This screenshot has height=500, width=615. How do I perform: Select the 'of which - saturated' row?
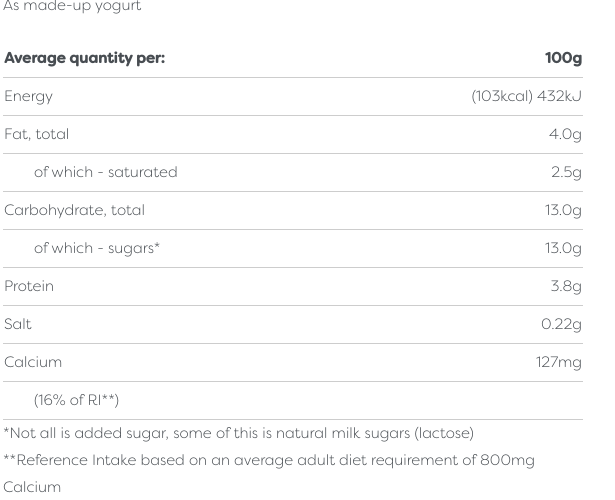(105, 172)
